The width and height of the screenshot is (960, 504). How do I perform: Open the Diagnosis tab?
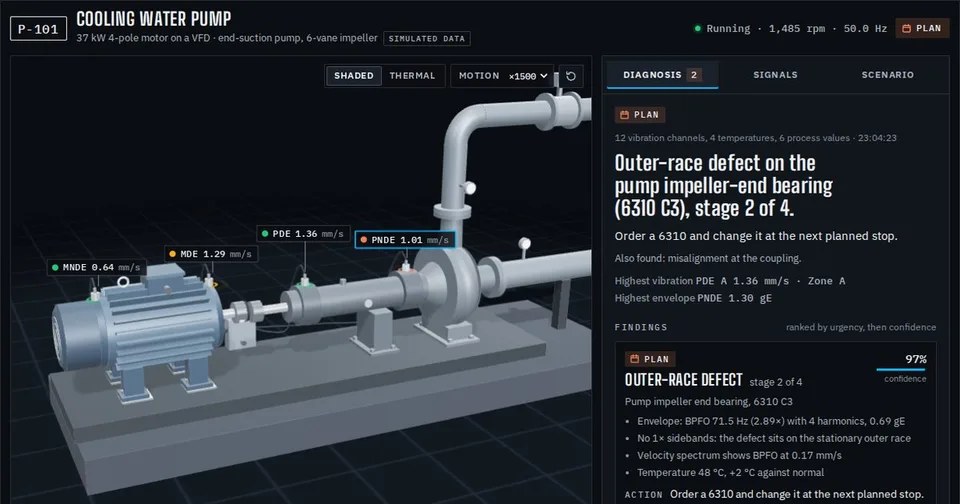pos(662,75)
